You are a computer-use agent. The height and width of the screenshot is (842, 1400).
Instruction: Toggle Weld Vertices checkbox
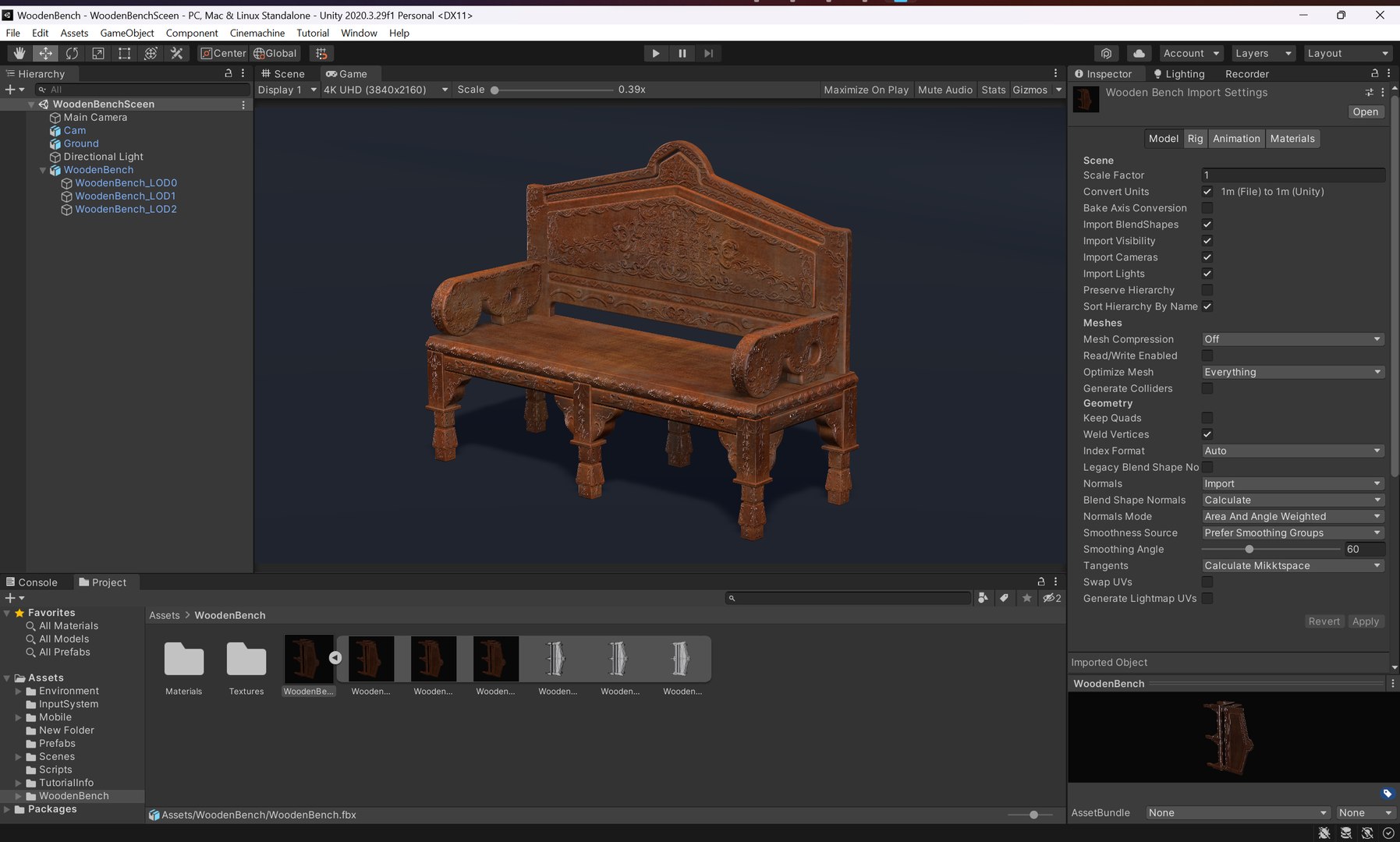point(1207,434)
